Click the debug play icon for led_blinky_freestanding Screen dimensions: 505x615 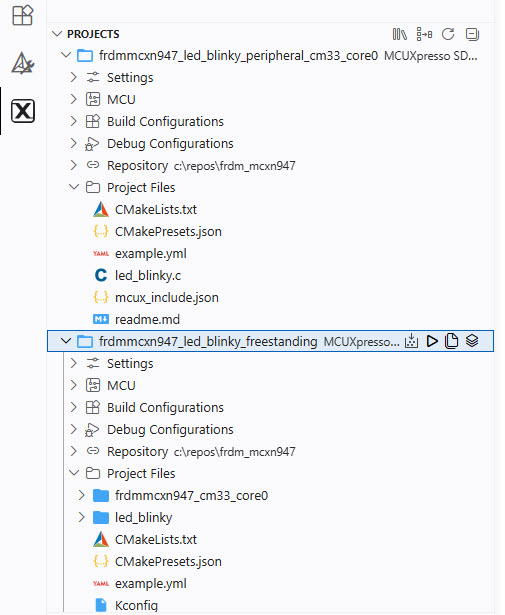[x=432, y=341]
